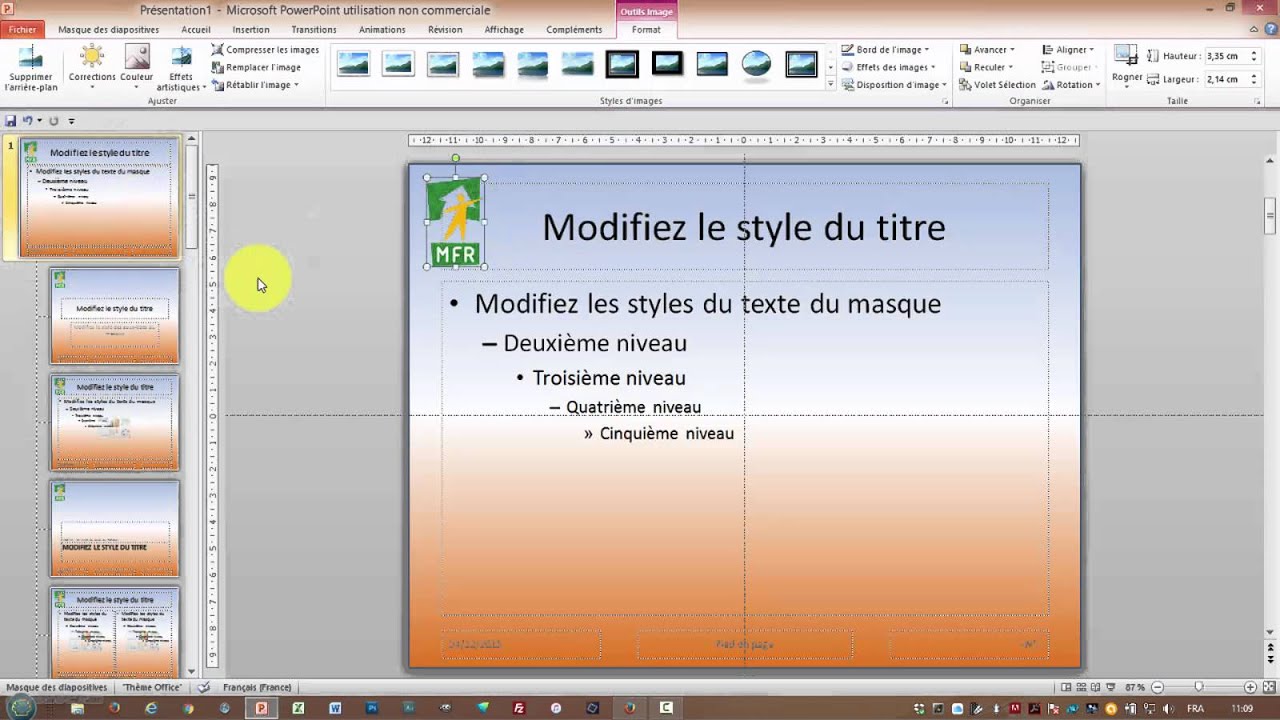Open the Couleur image tool
1280x720 pixels.
[137, 67]
